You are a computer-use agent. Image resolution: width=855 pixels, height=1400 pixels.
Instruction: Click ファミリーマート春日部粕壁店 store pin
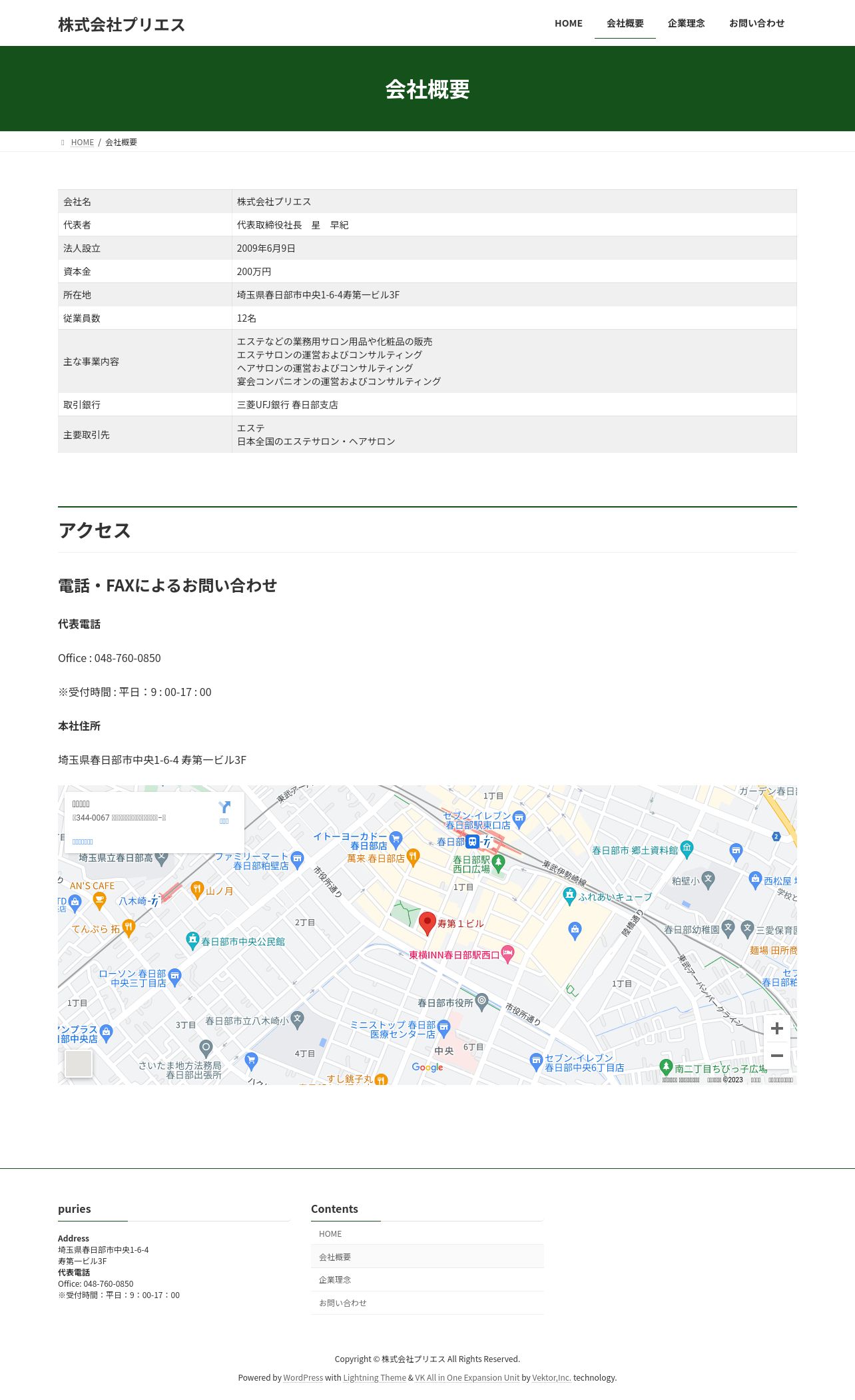pyautogui.click(x=297, y=859)
